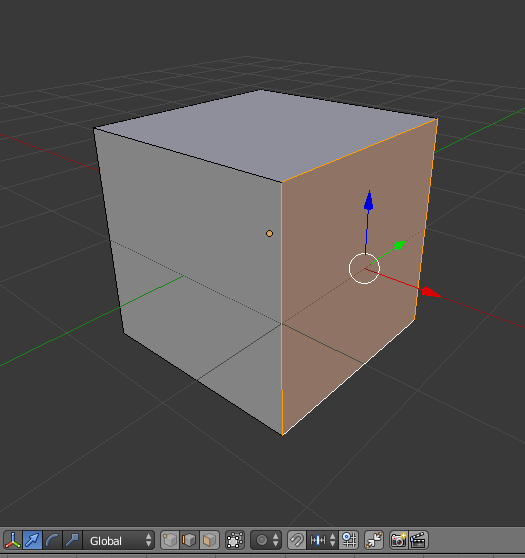This screenshot has height=558, width=525.
Task: Select the translate manipulator arrow icon
Action: pyautogui.click(x=32, y=540)
